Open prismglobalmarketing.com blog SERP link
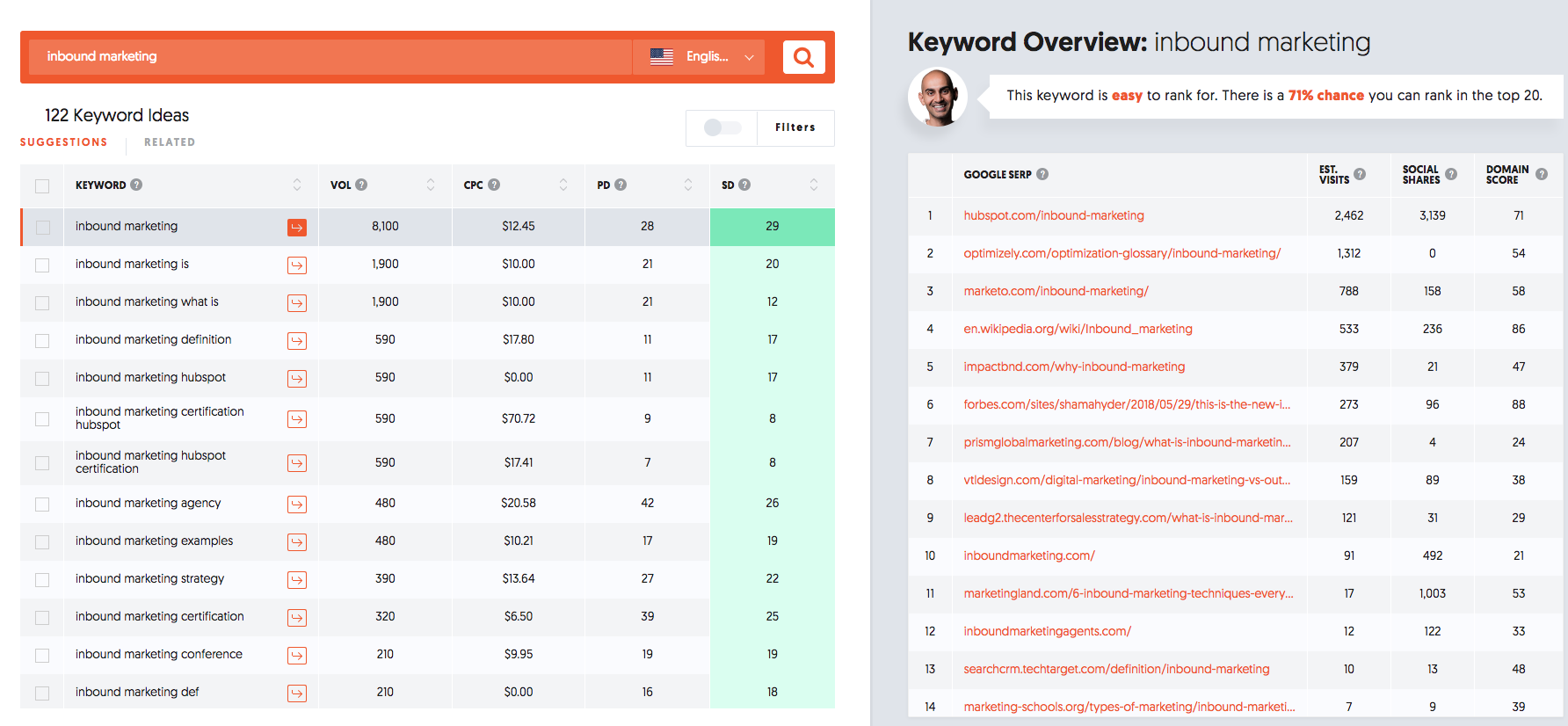This screenshot has height=726, width=1568. point(1127,442)
